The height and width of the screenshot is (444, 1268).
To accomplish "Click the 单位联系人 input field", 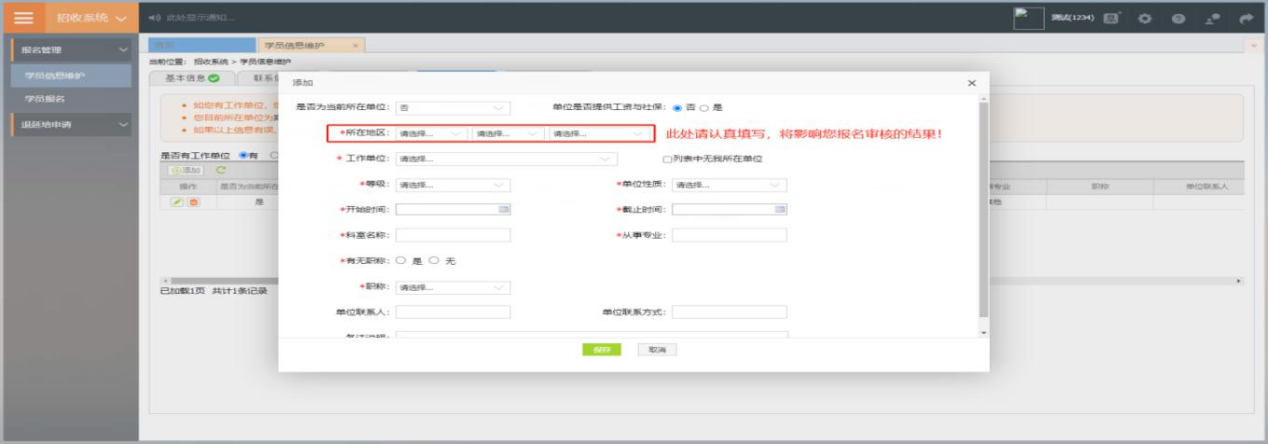I will pos(453,312).
